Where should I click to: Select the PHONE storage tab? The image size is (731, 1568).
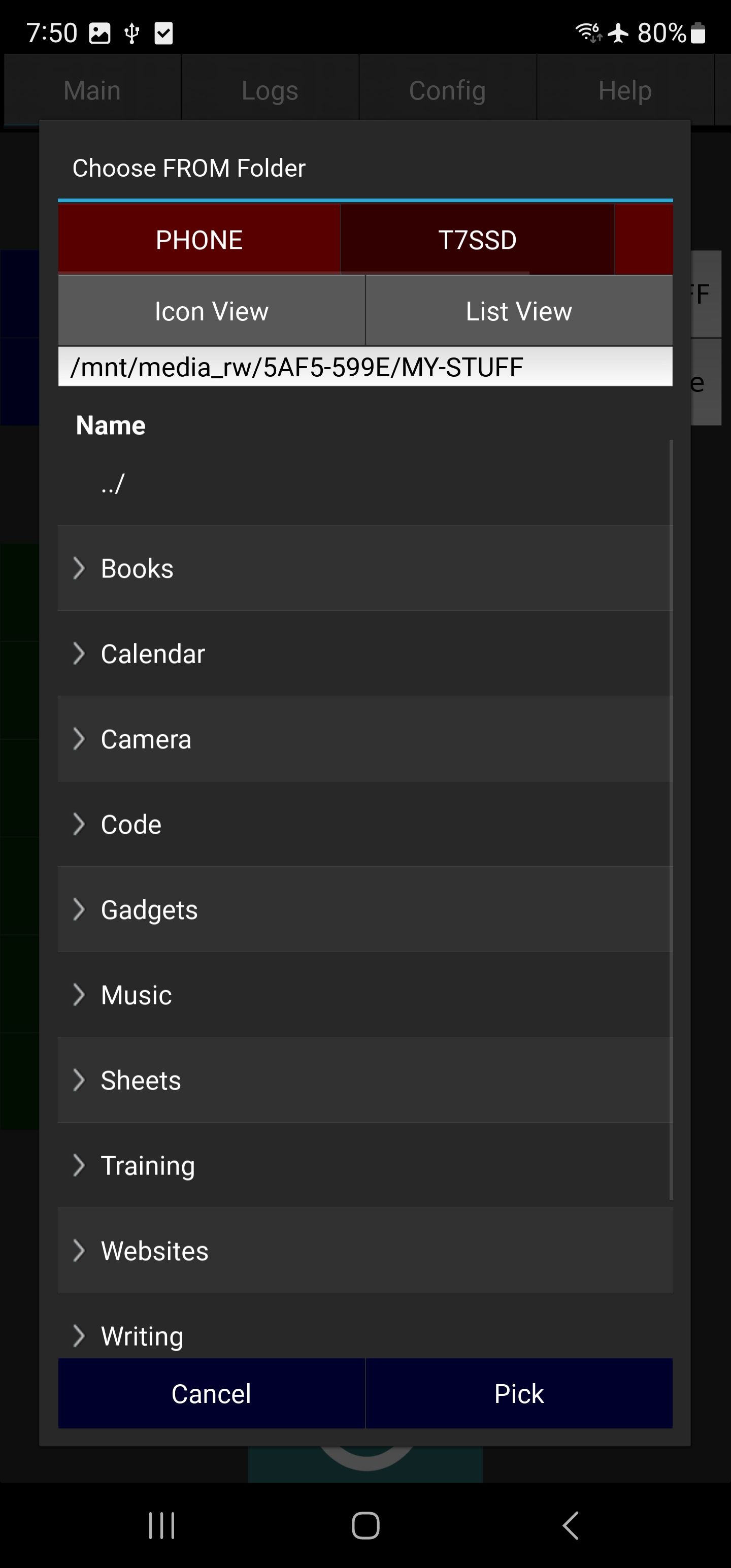pos(199,239)
